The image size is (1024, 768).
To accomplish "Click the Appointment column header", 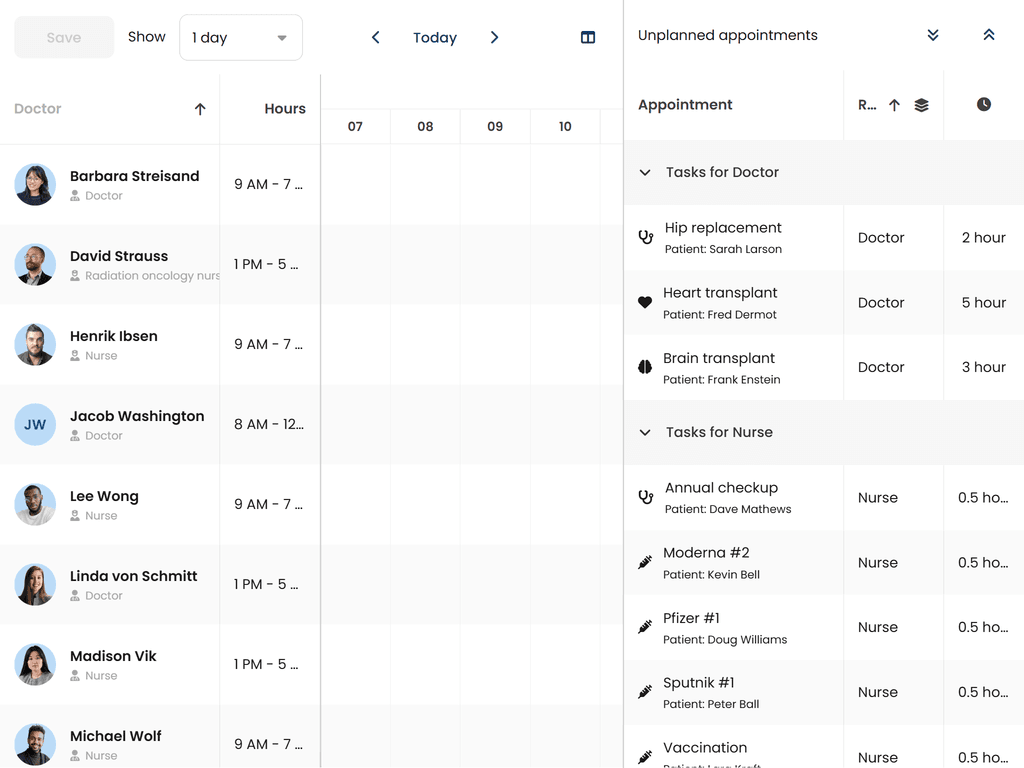I will click(686, 105).
